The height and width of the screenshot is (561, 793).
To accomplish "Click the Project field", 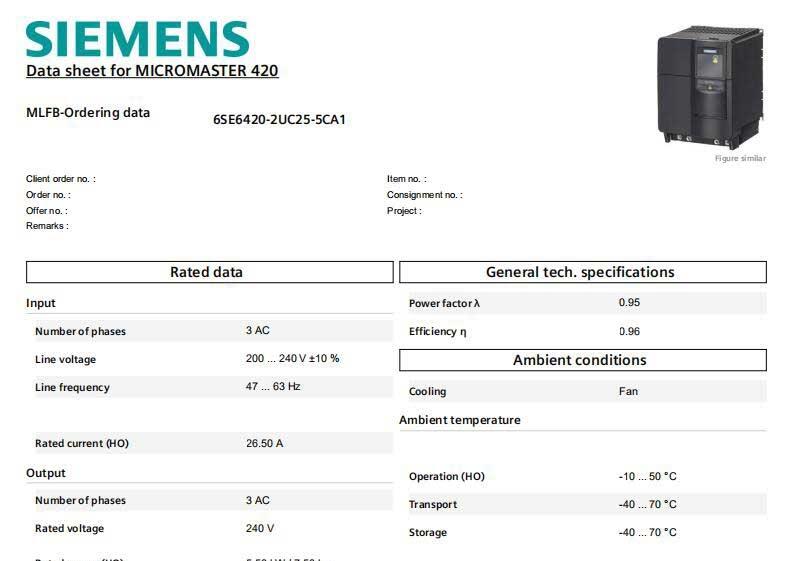I will click(x=404, y=211).
